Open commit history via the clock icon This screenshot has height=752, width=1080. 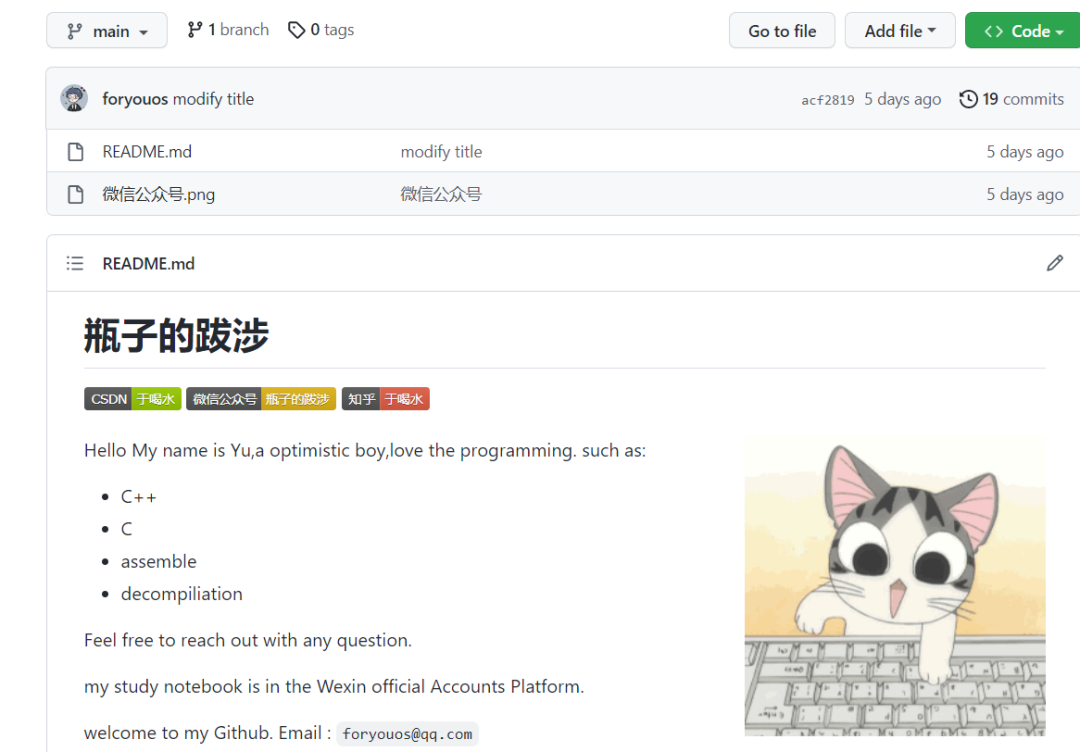point(968,99)
